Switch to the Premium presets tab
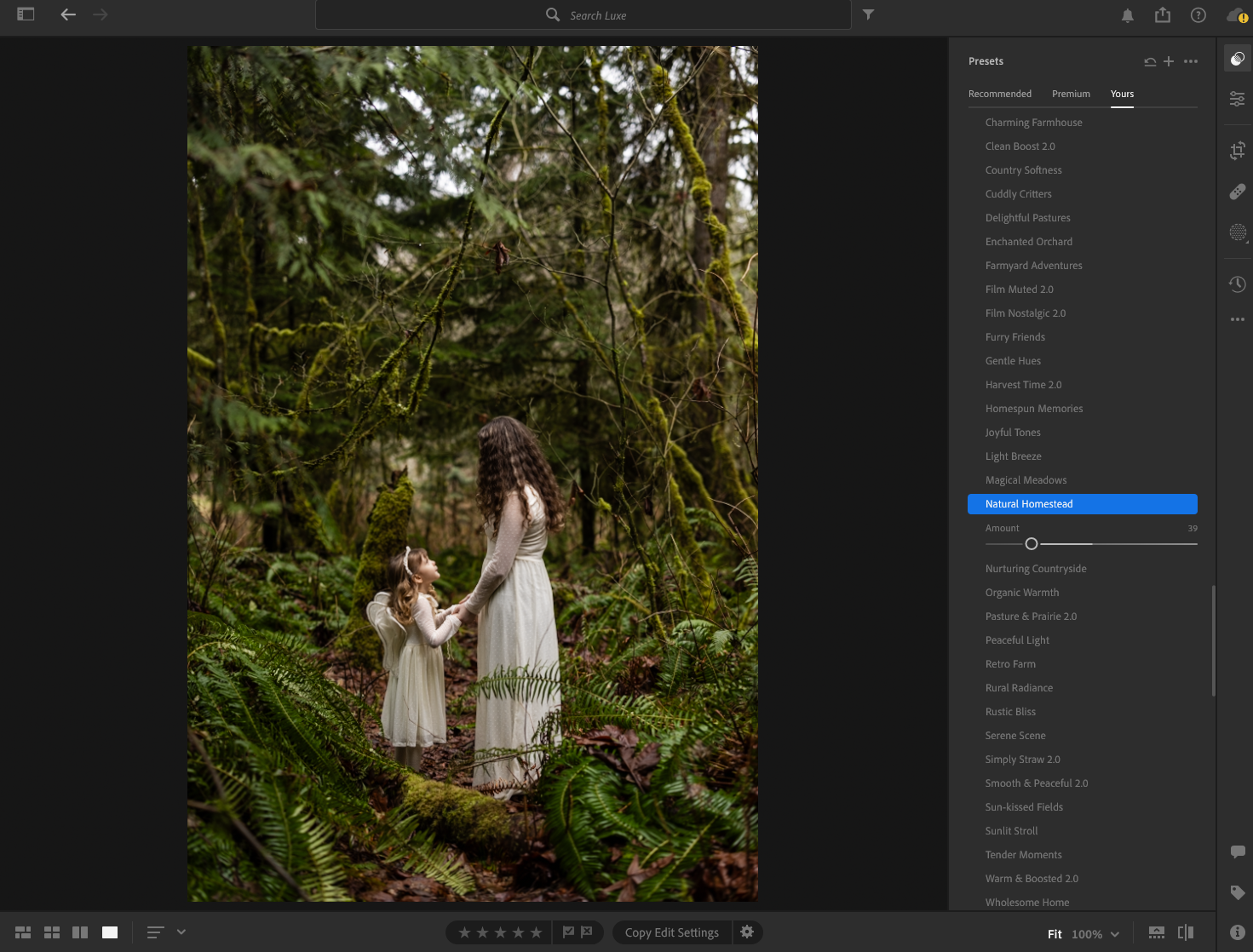 pyautogui.click(x=1071, y=94)
